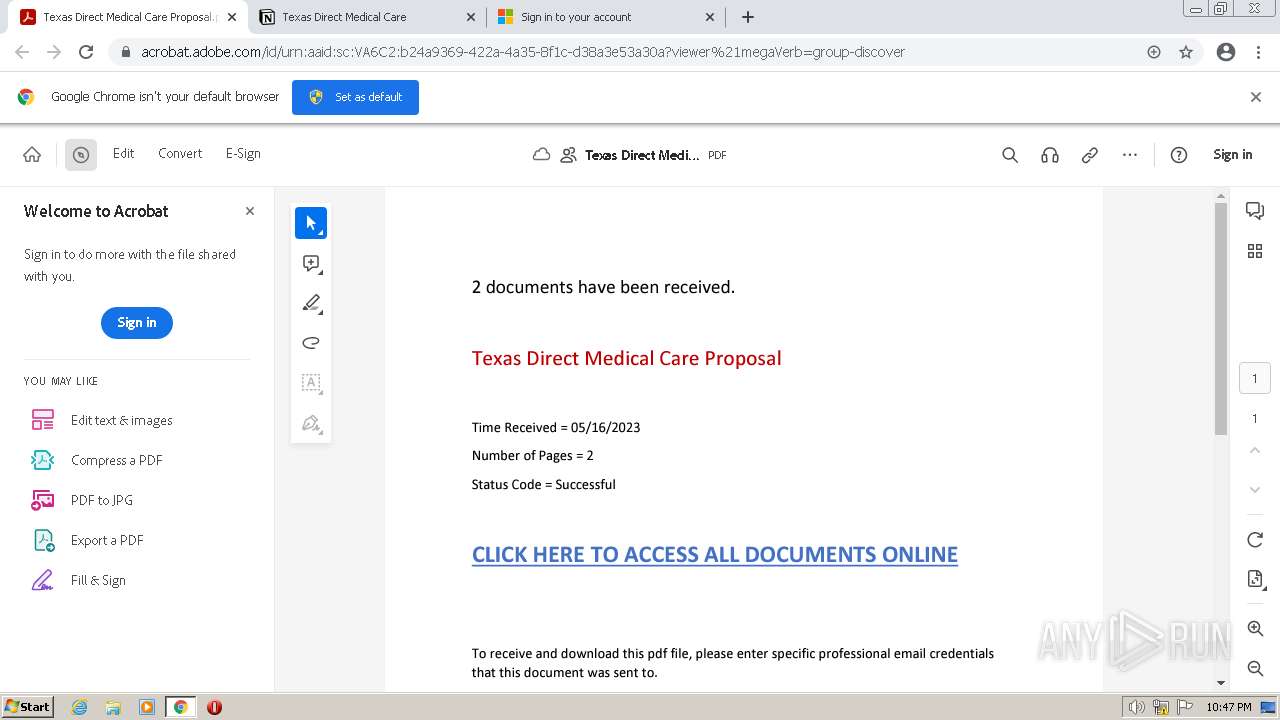Open the help question mark icon

pos(1179,155)
